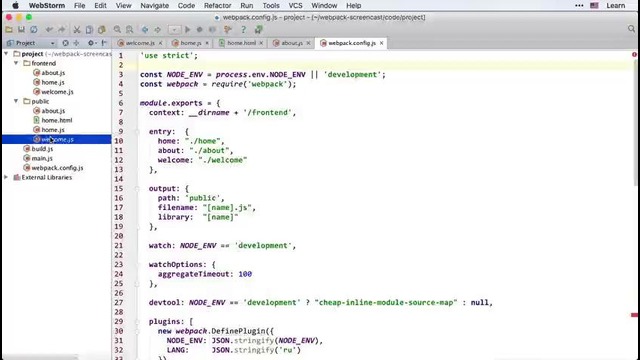Click the last green toolbar icon
The image size is (640, 360).
coord(258,29)
